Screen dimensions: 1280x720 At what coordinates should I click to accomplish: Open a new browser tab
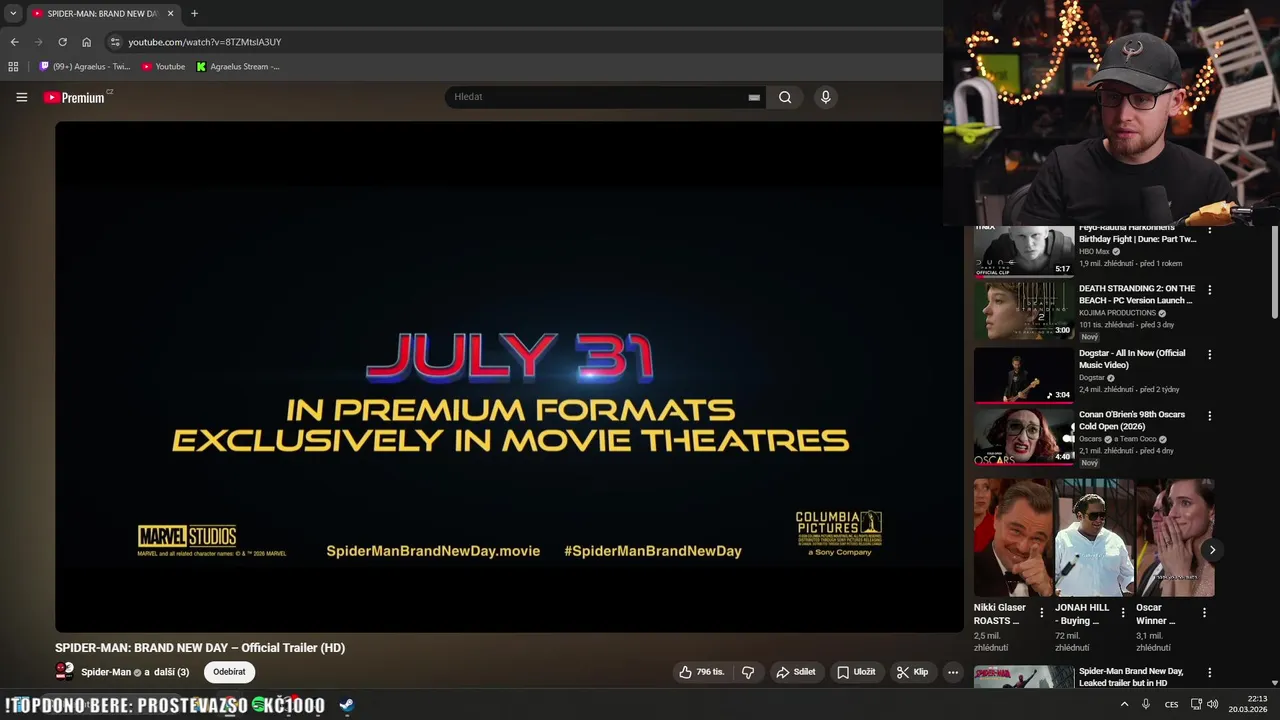tap(194, 13)
